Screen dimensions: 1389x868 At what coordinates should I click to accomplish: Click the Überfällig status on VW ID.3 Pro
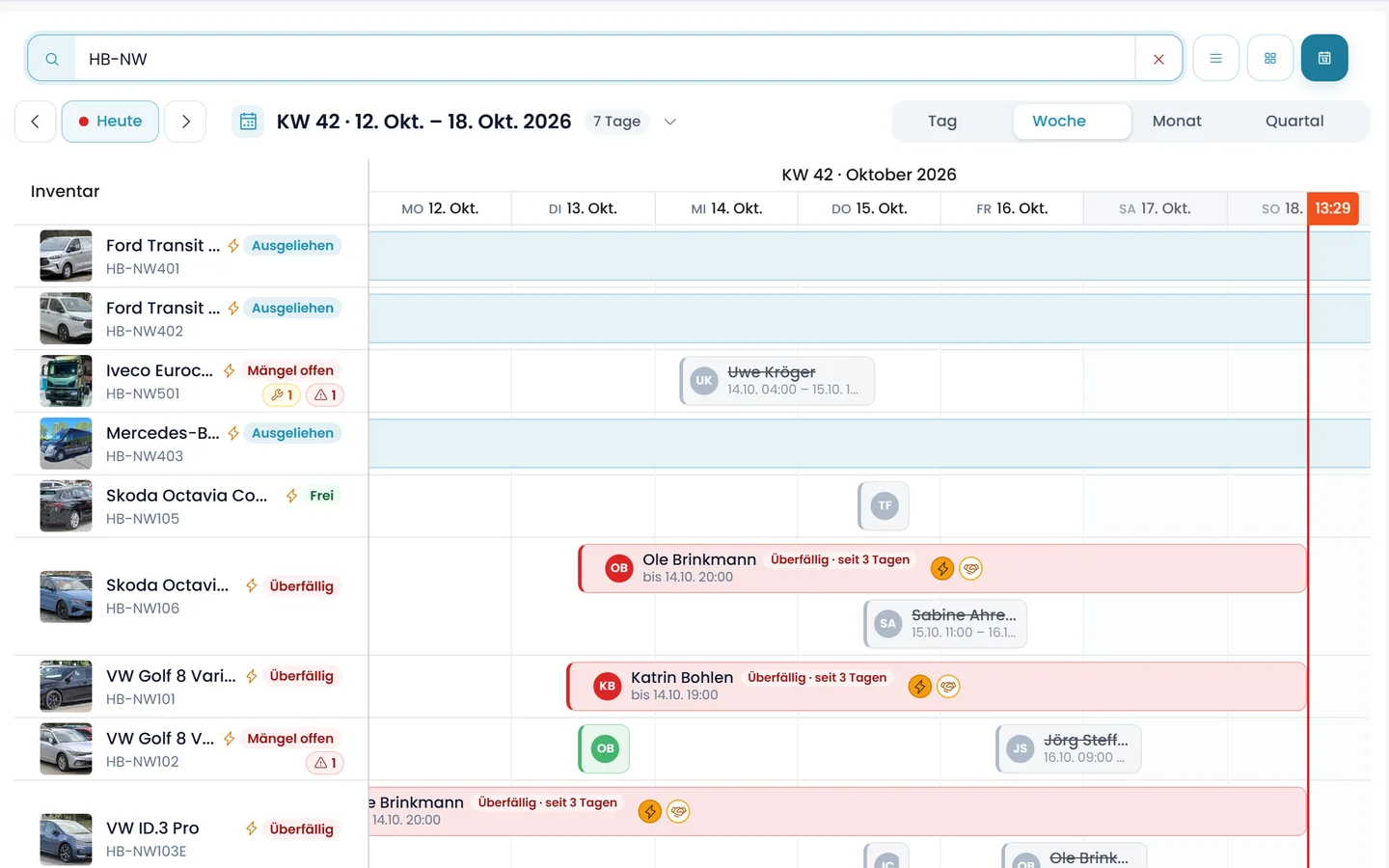click(x=301, y=829)
